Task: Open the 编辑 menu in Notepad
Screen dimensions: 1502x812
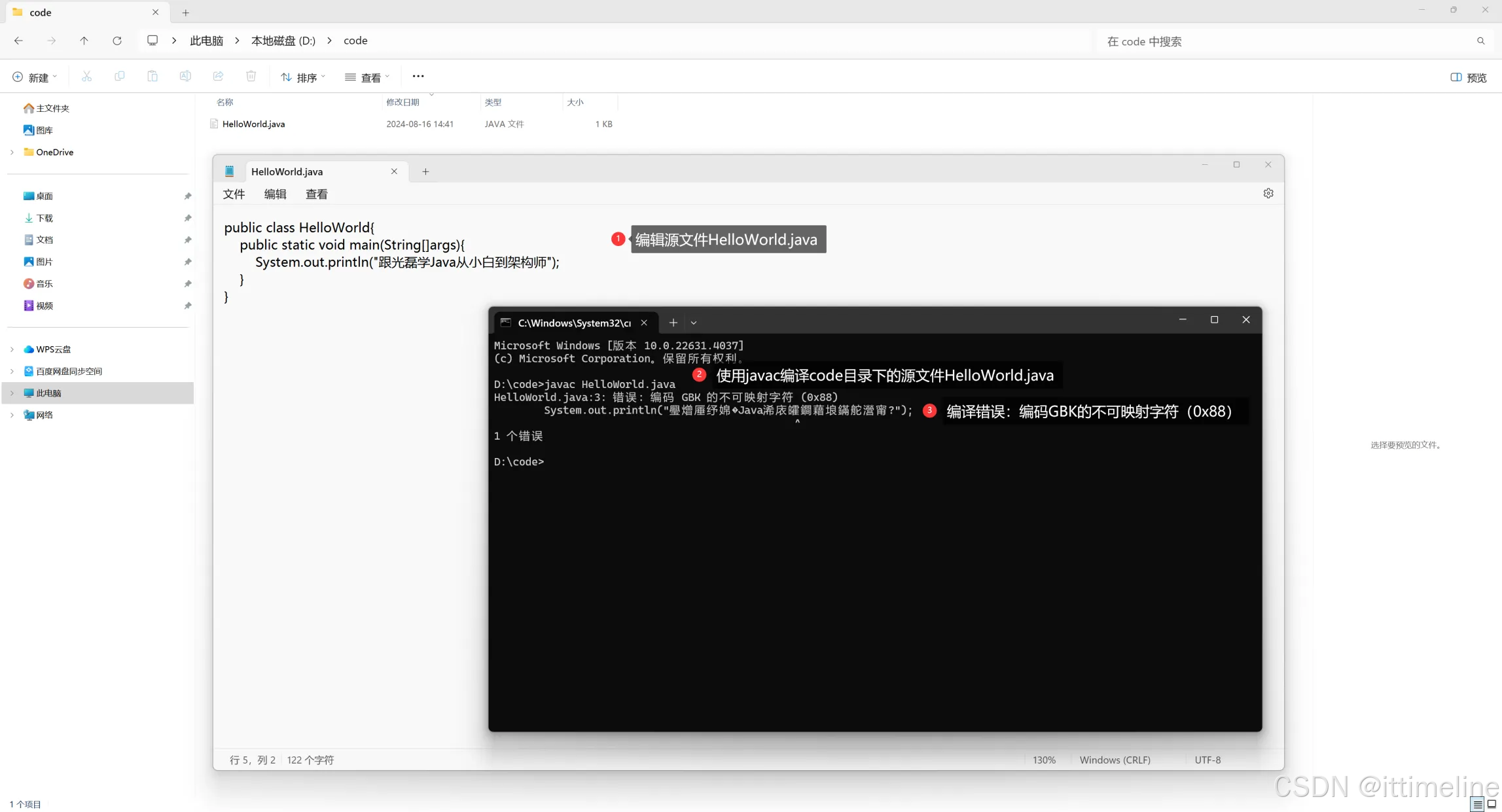Action: pyautogui.click(x=275, y=194)
